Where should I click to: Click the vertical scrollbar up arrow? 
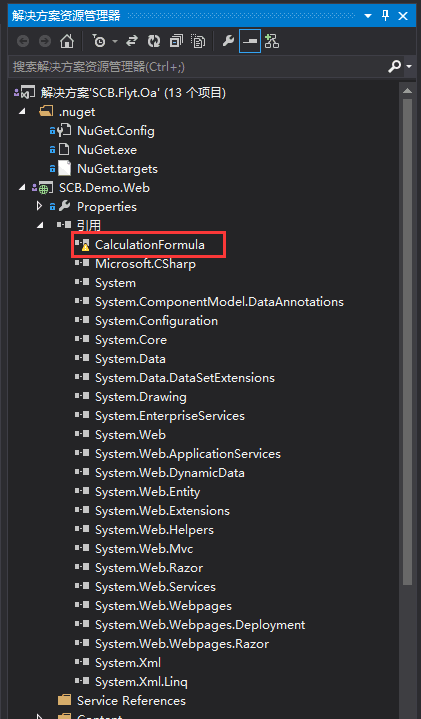(x=407, y=91)
